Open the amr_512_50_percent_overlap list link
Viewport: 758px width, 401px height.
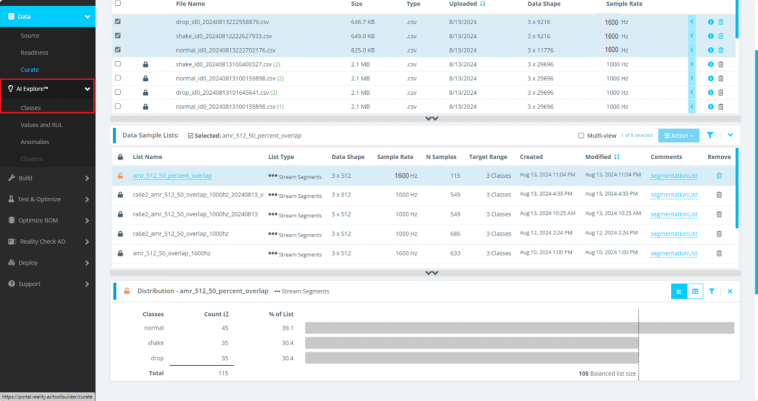tap(172, 176)
